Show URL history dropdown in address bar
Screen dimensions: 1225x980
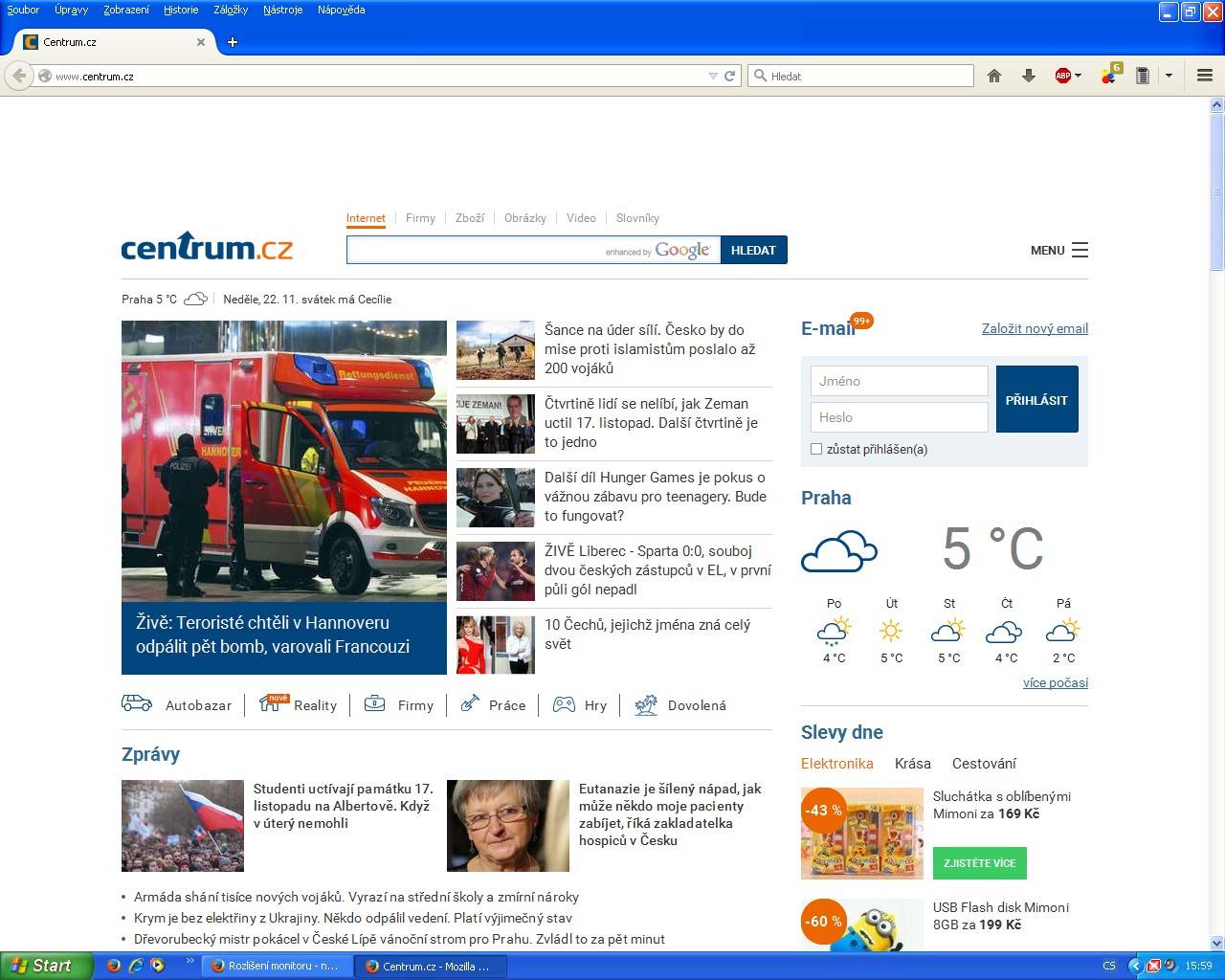713,76
